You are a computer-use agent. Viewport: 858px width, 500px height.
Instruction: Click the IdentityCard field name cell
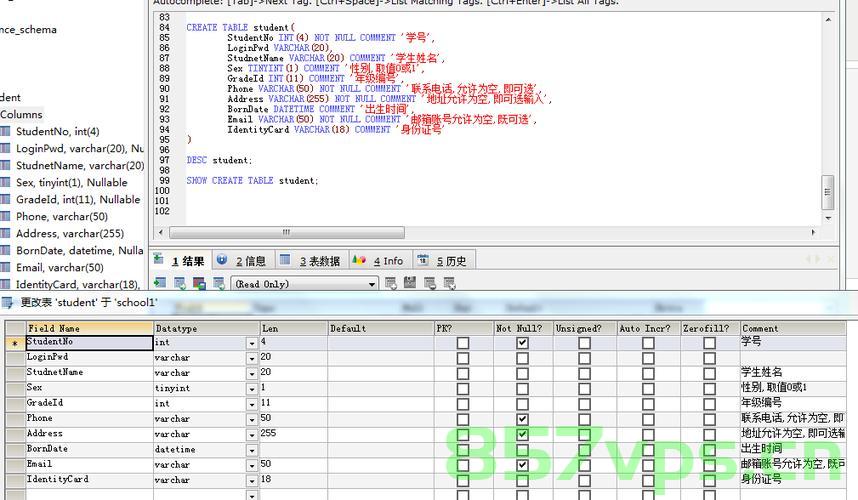(89, 480)
